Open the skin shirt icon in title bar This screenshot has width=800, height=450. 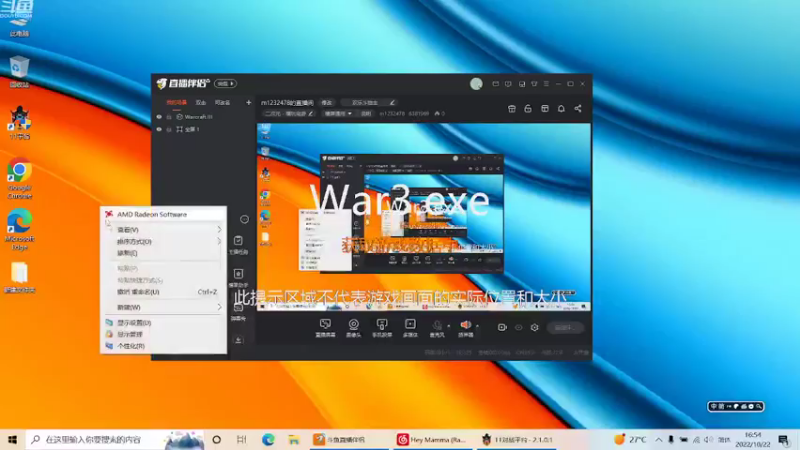click(534, 84)
